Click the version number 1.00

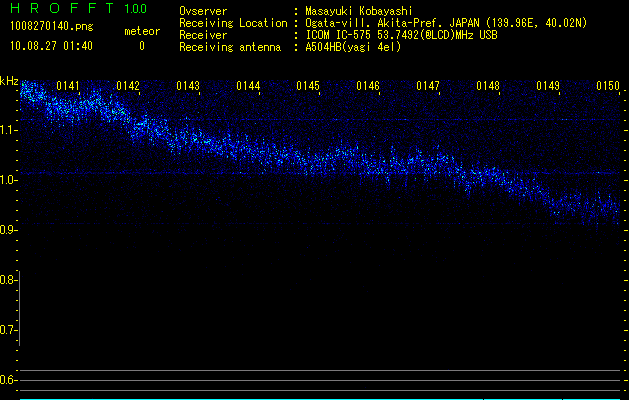[x=134, y=9]
